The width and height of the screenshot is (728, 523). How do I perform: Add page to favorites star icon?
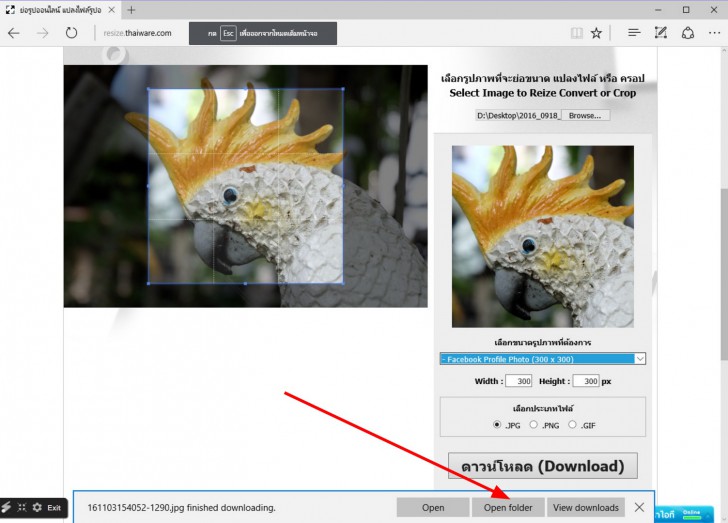(596, 33)
